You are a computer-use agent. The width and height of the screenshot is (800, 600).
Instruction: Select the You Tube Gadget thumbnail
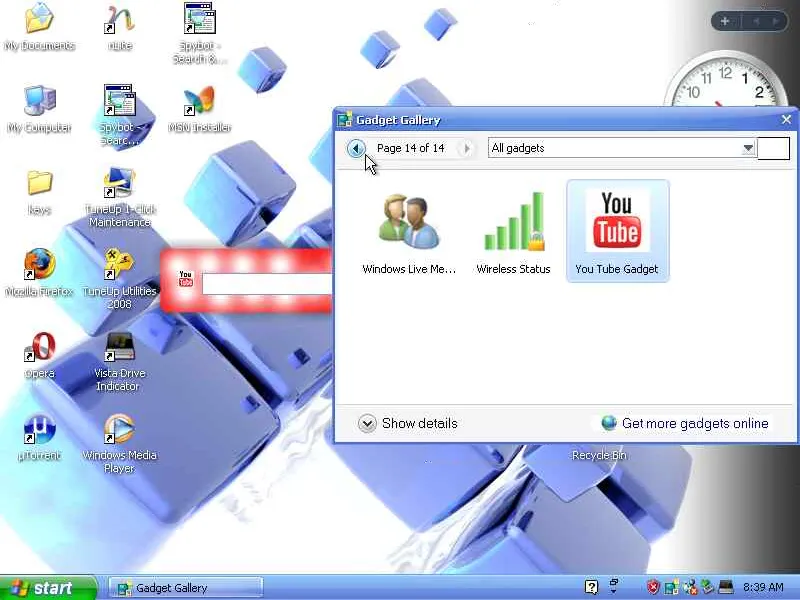tap(617, 231)
